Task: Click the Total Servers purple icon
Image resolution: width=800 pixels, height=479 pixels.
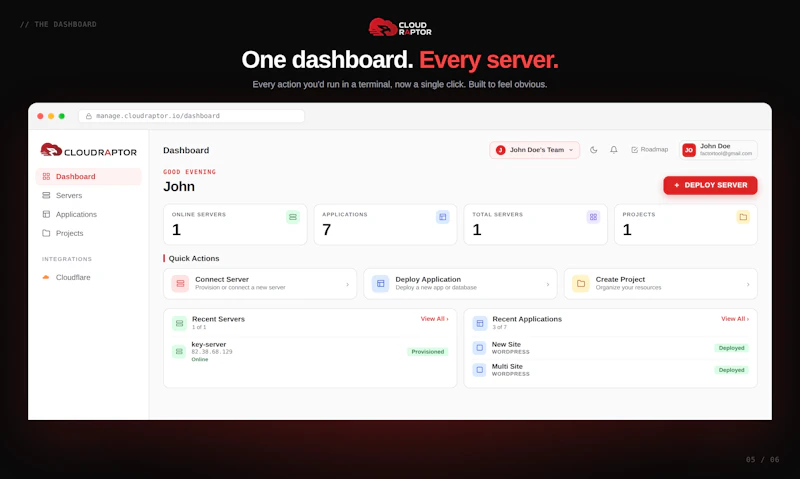Action: [593, 217]
